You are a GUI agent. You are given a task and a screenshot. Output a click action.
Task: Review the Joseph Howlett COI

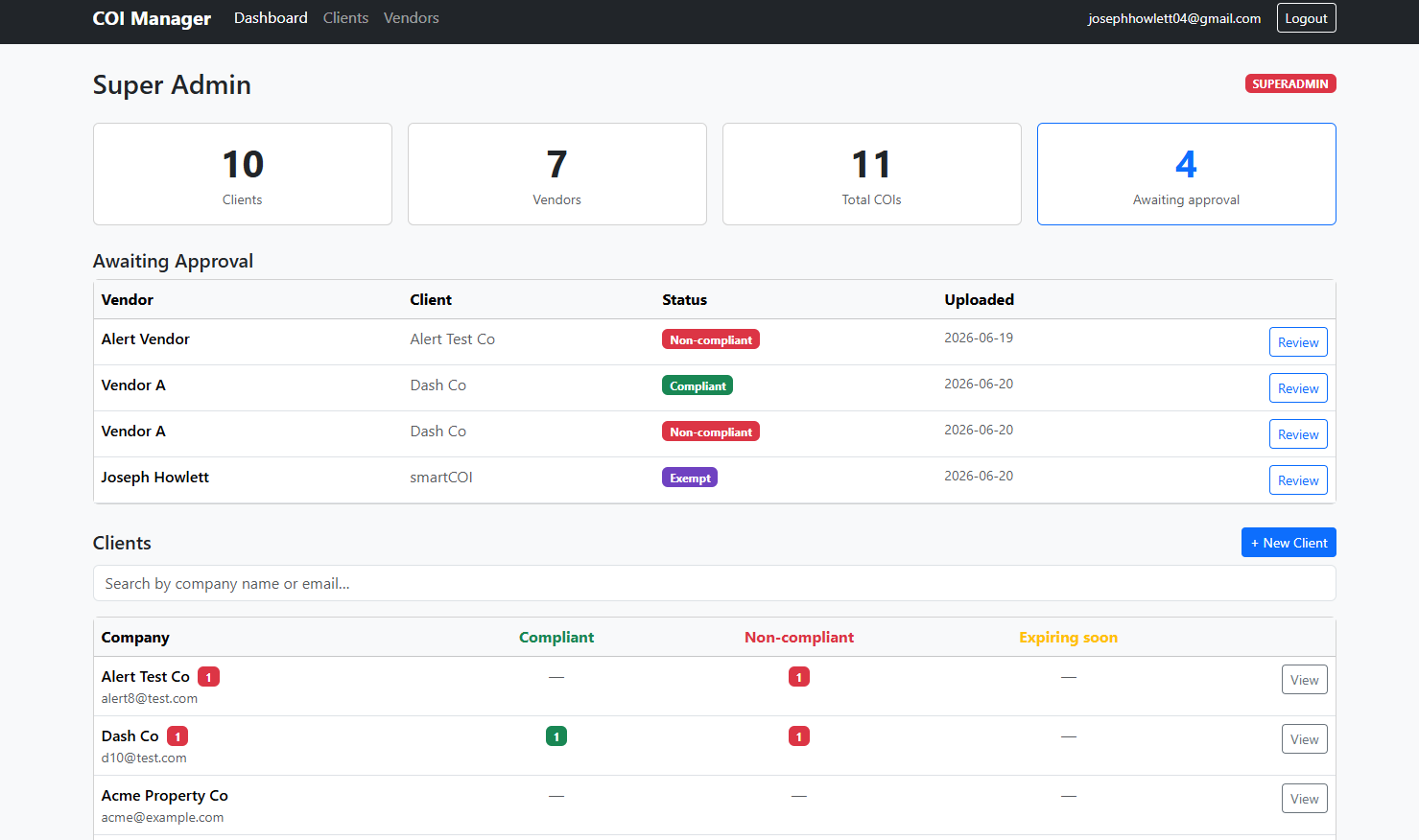point(1298,480)
